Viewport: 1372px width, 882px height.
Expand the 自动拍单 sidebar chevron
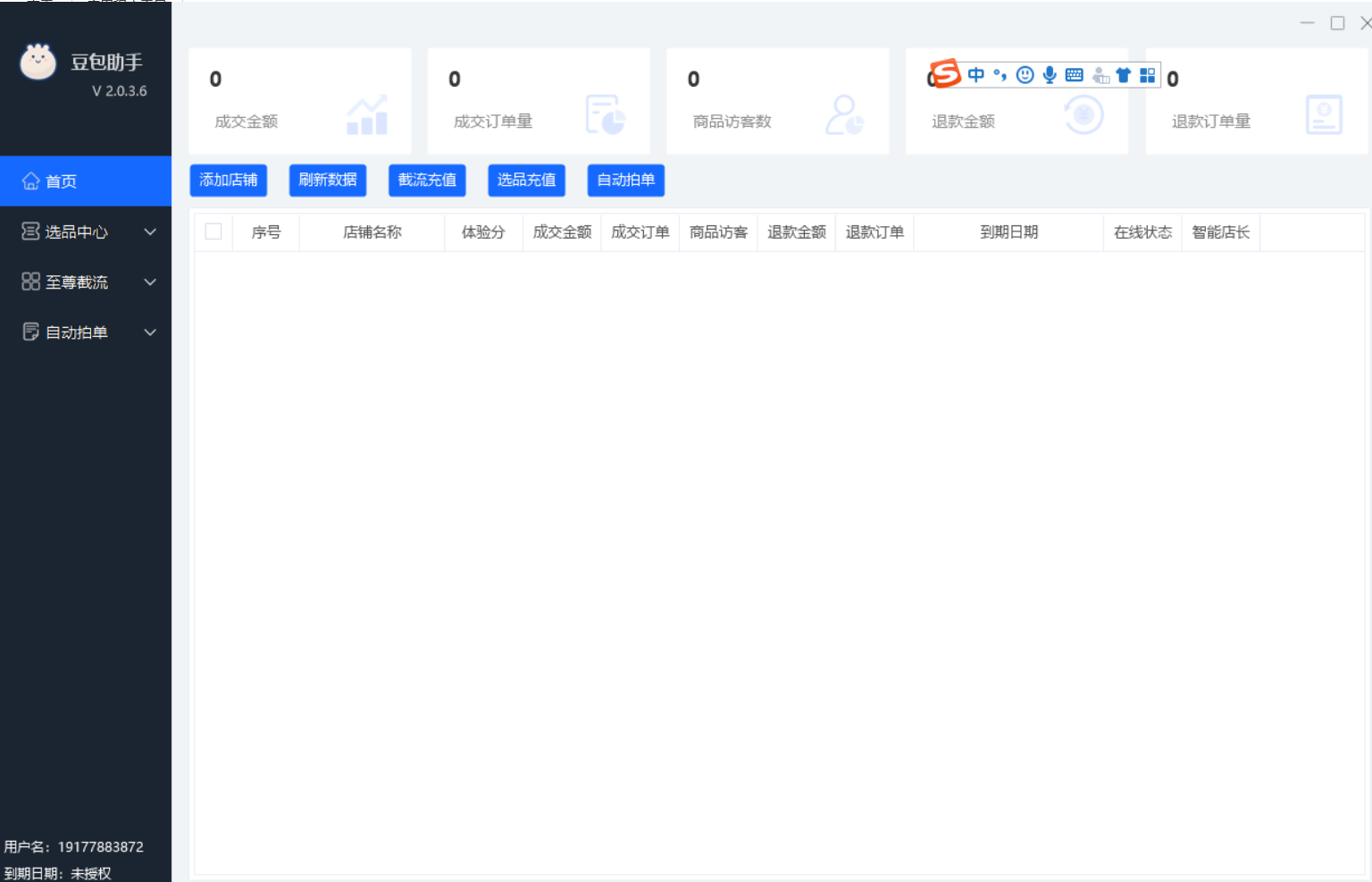tap(150, 332)
